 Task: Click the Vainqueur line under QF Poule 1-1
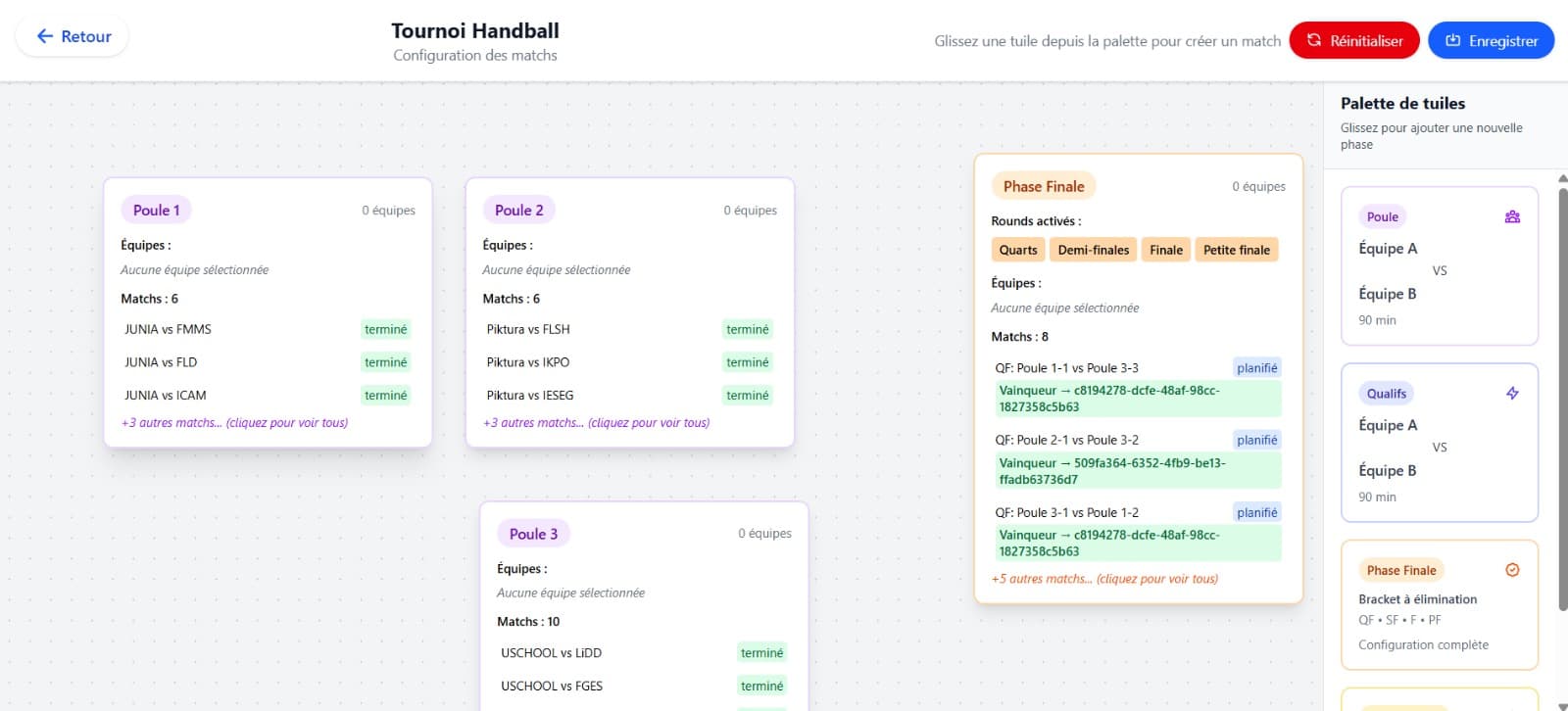pos(1138,399)
